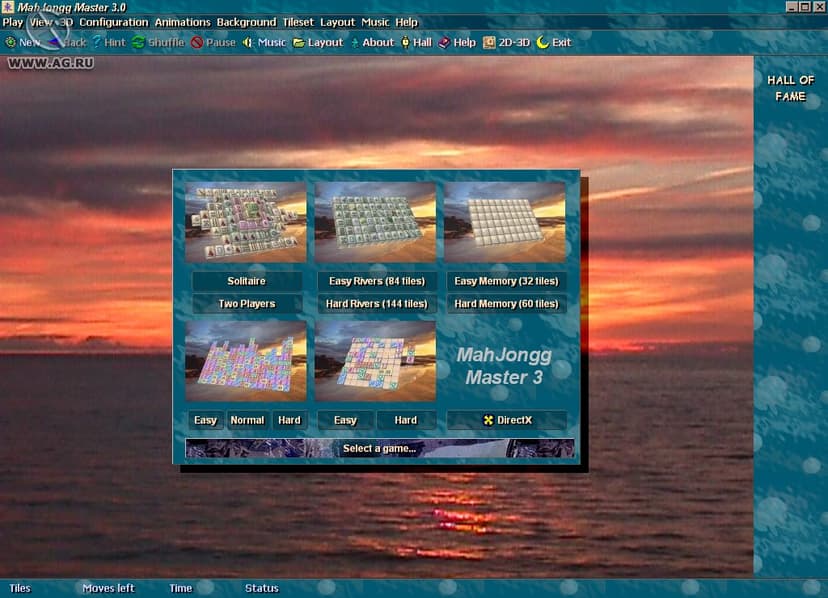Open the Background menu

click(246, 22)
